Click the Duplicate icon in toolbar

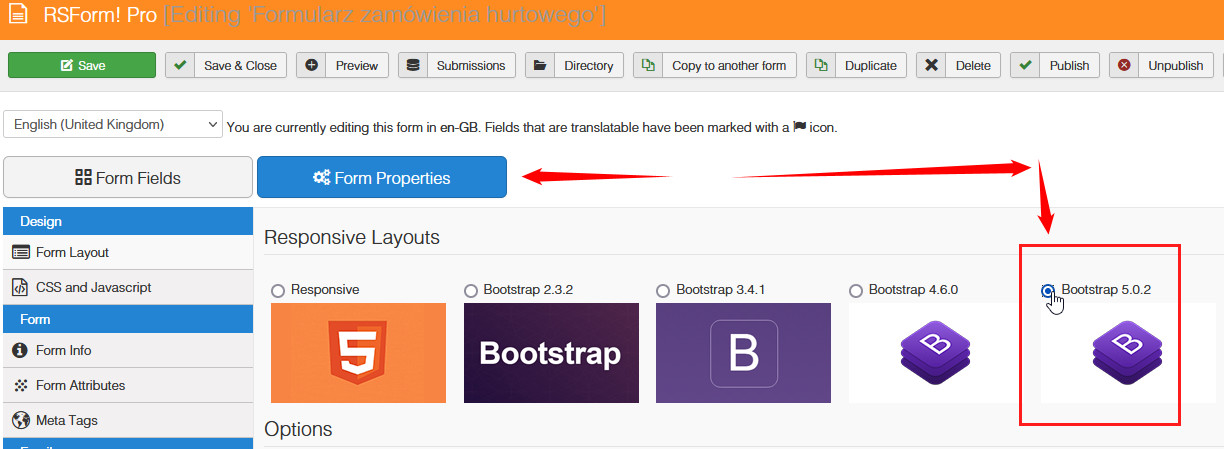click(x=821, y=65)
